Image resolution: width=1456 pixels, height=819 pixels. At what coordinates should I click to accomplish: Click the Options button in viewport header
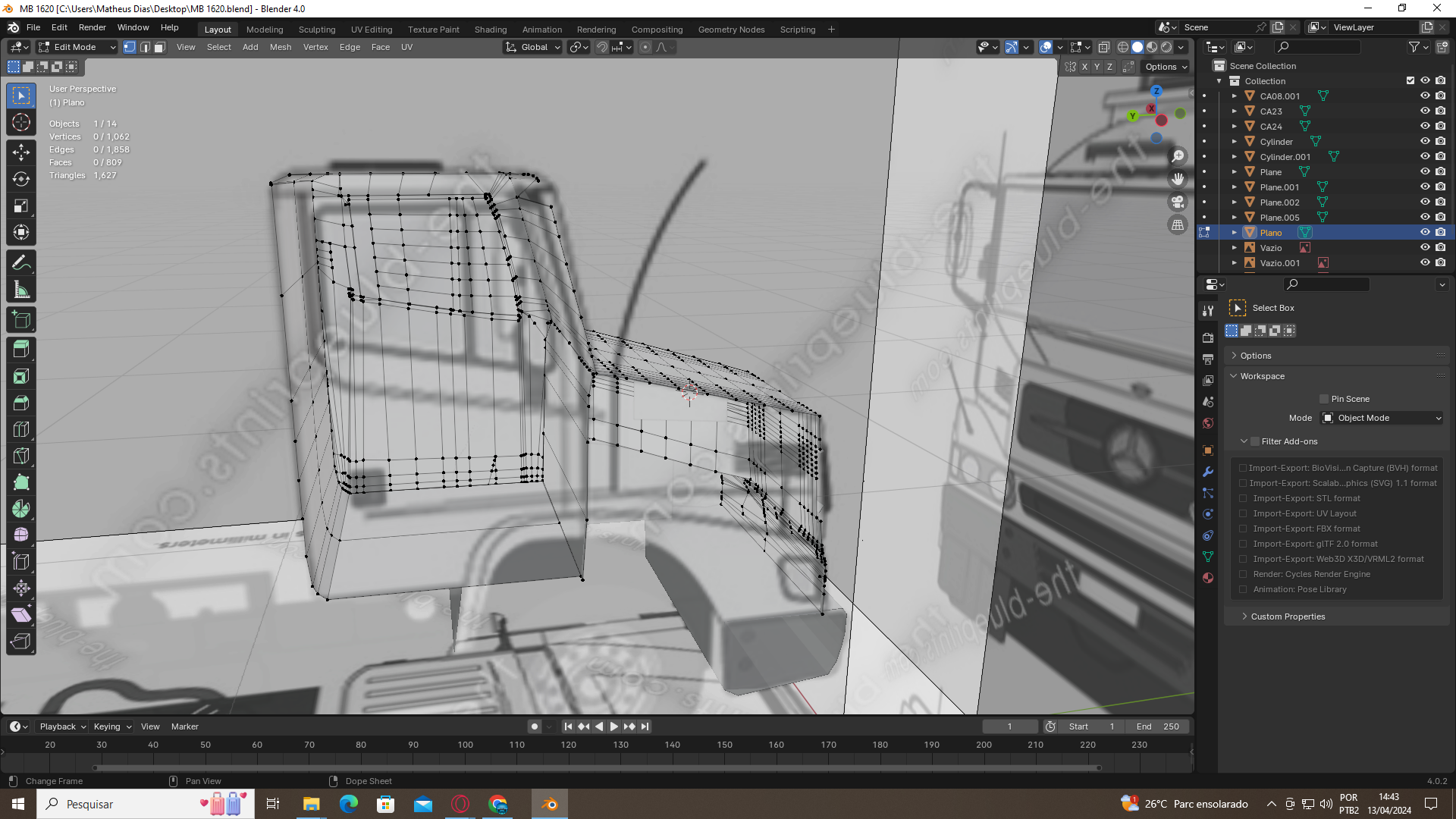click(1166, 67)
